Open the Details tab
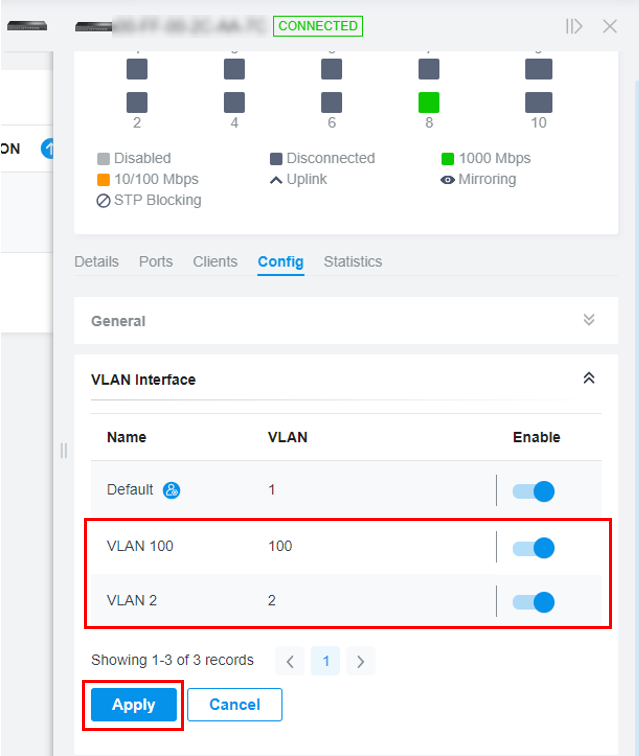This screenshot has height=756, width=639. point(96,261)
